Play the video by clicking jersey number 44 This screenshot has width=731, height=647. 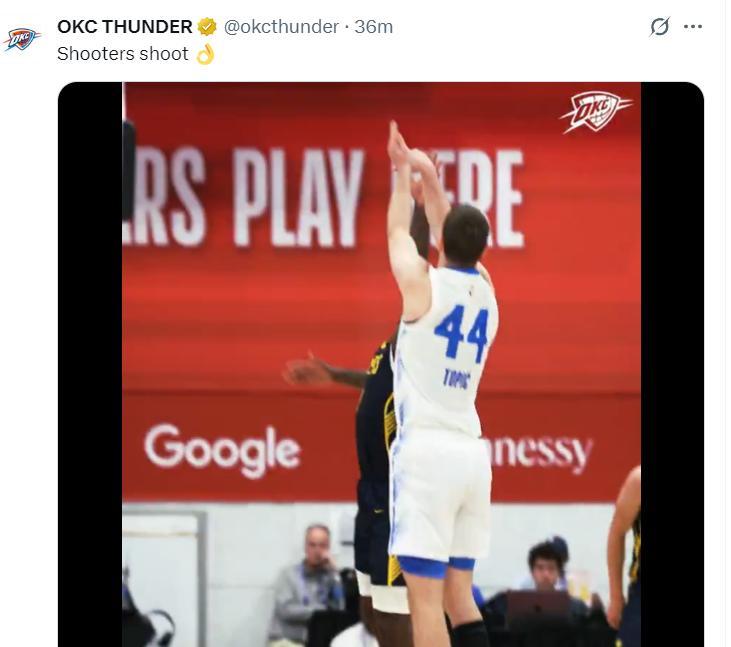tap(462, 332)
